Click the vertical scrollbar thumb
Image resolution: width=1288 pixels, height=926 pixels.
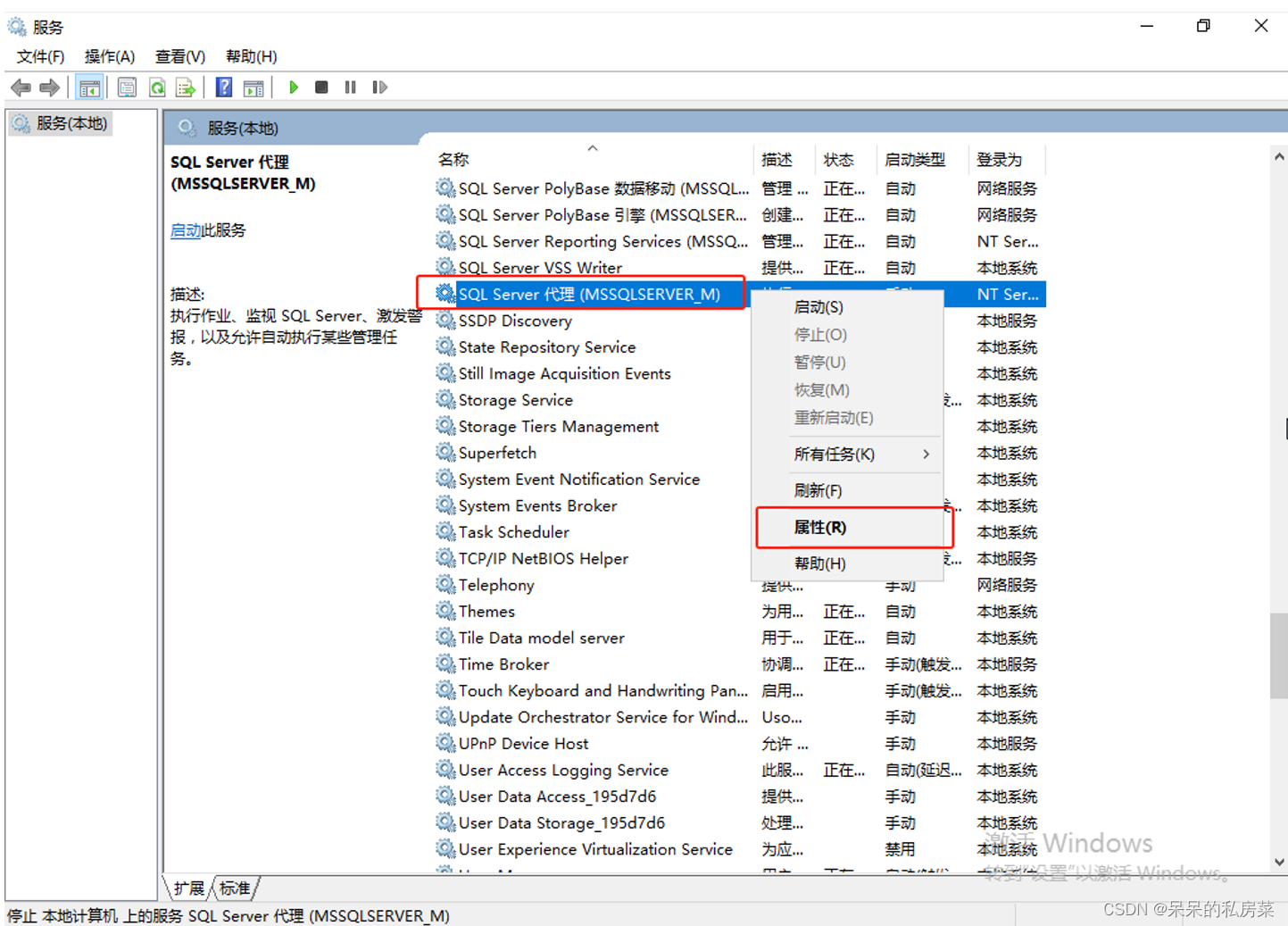(1279, 655)
